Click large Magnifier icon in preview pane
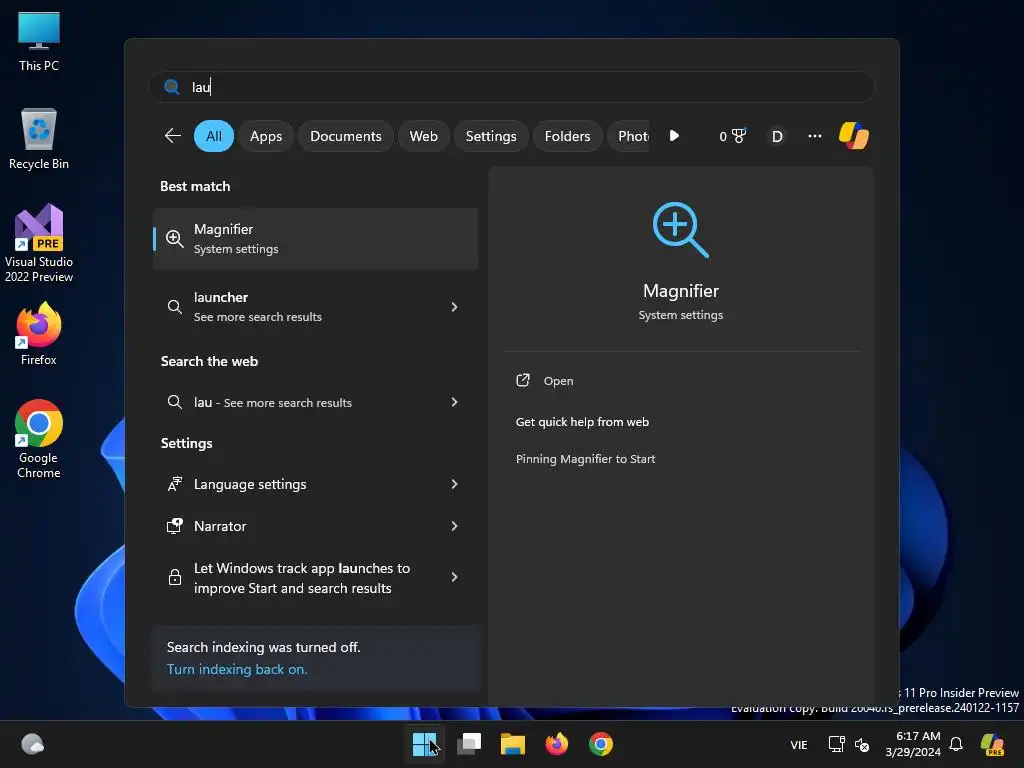 [680, 230]
